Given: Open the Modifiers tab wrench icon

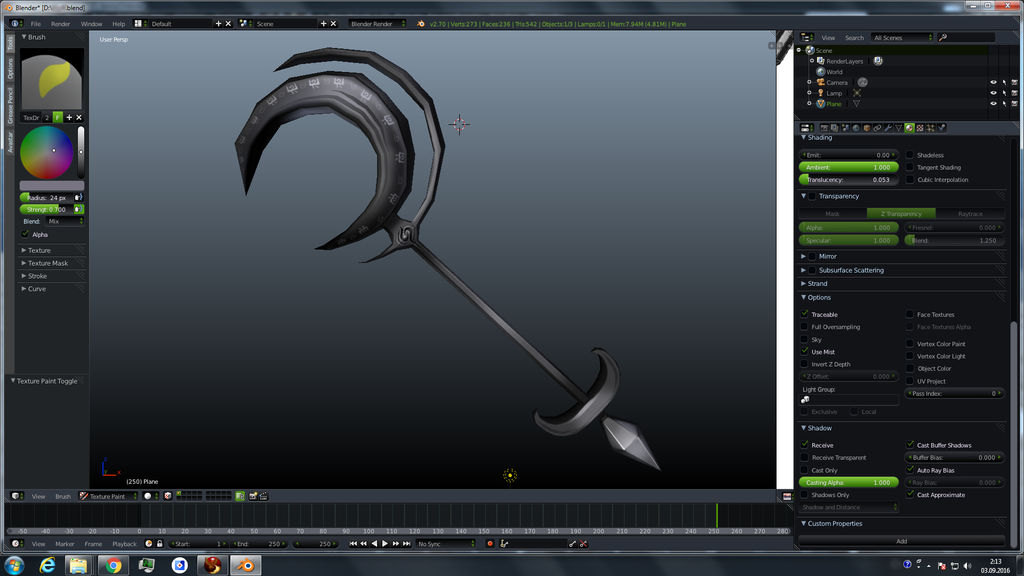Looking at the screenshot, I should coord(888,127).
